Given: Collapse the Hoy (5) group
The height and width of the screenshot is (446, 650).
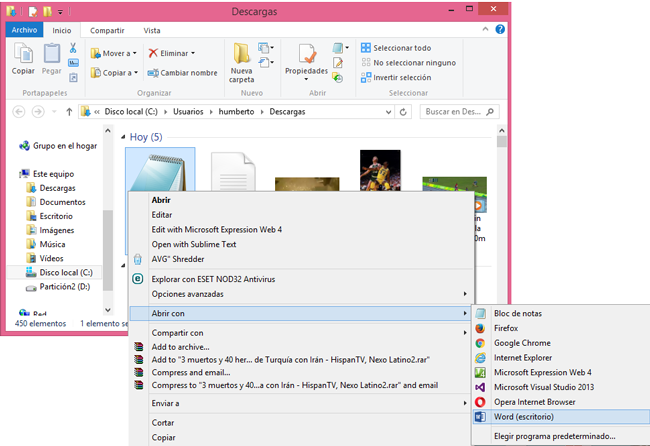Looking at the screenshot, I should [x=123, y=137].
